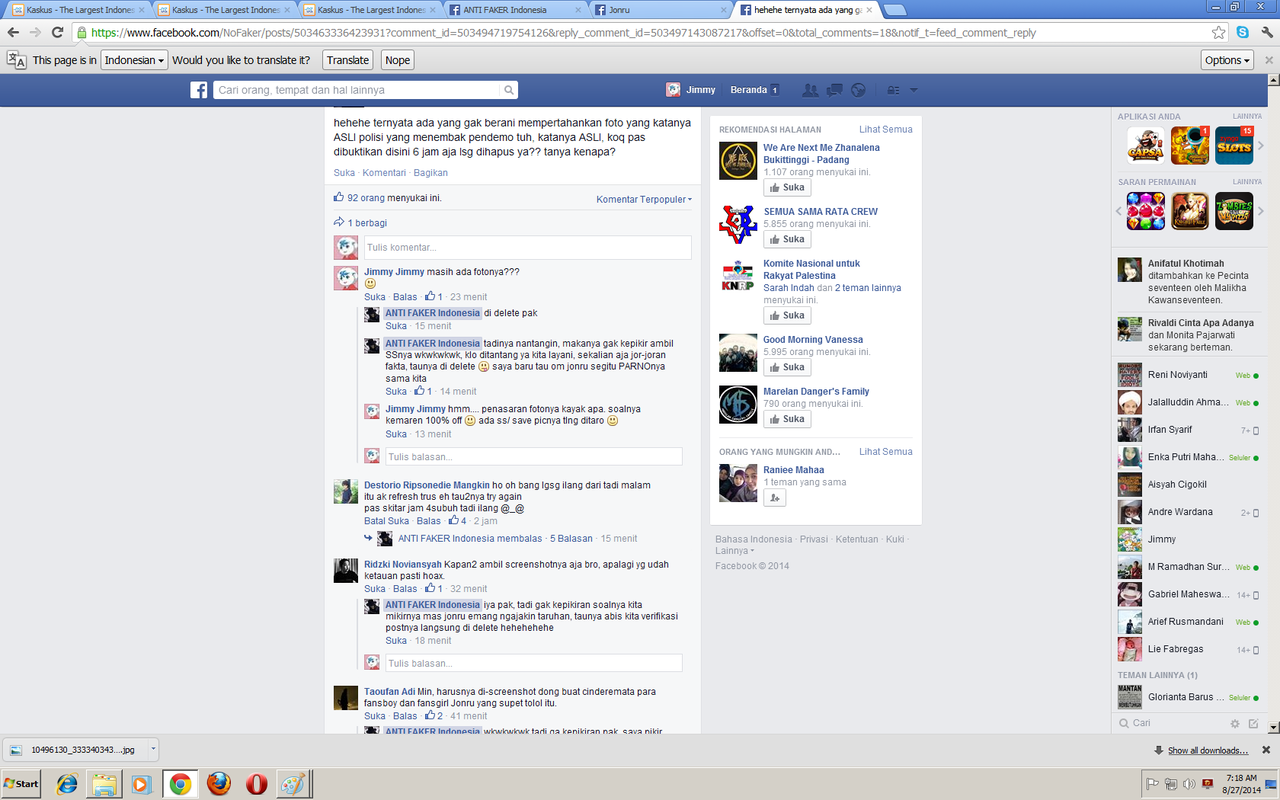The height and width of the screenshot is (800, 1280).
Task: Click the Chrome address bar URL
Action: (x=563, y=32)
